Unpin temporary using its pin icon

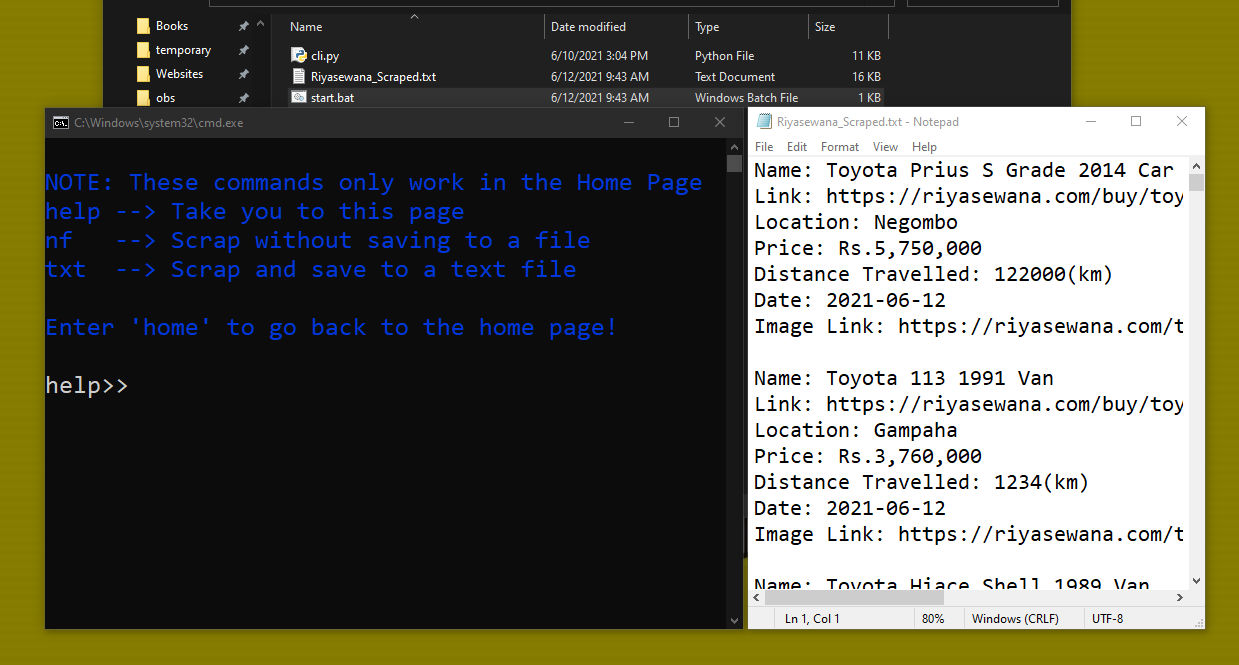(x=243, y=50)
